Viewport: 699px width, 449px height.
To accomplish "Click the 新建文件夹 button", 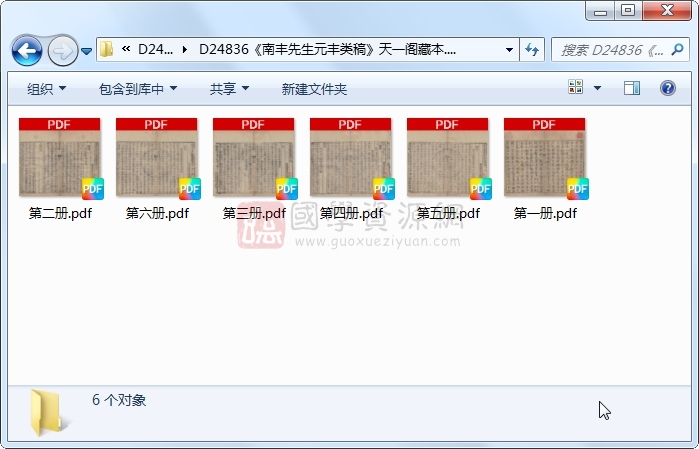I will tap(314, 89).
